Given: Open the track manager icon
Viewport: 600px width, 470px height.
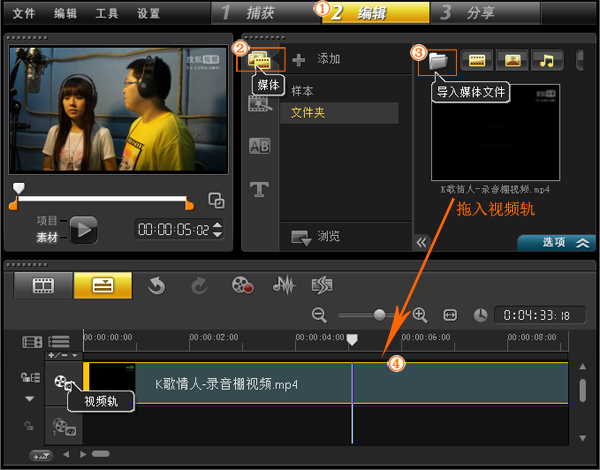Looking at the screenshot, I should (59, 341).
